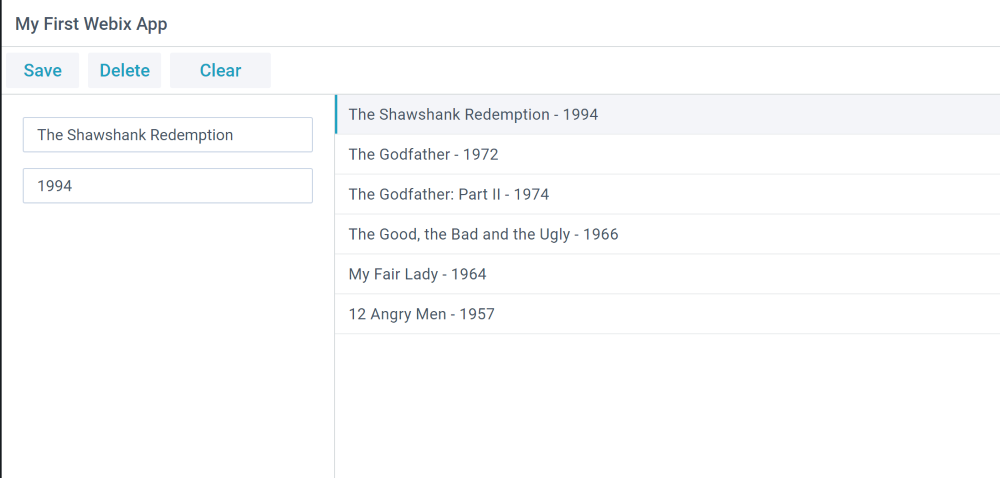Click the blue selection marker on Shawshank row
The width and height of the screenshot is (1000, 478).
click(x=336, y=114)
